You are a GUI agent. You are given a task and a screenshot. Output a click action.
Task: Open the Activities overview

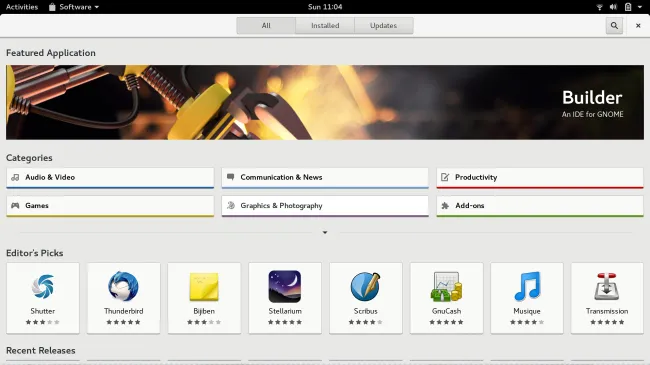click(22, 7)
